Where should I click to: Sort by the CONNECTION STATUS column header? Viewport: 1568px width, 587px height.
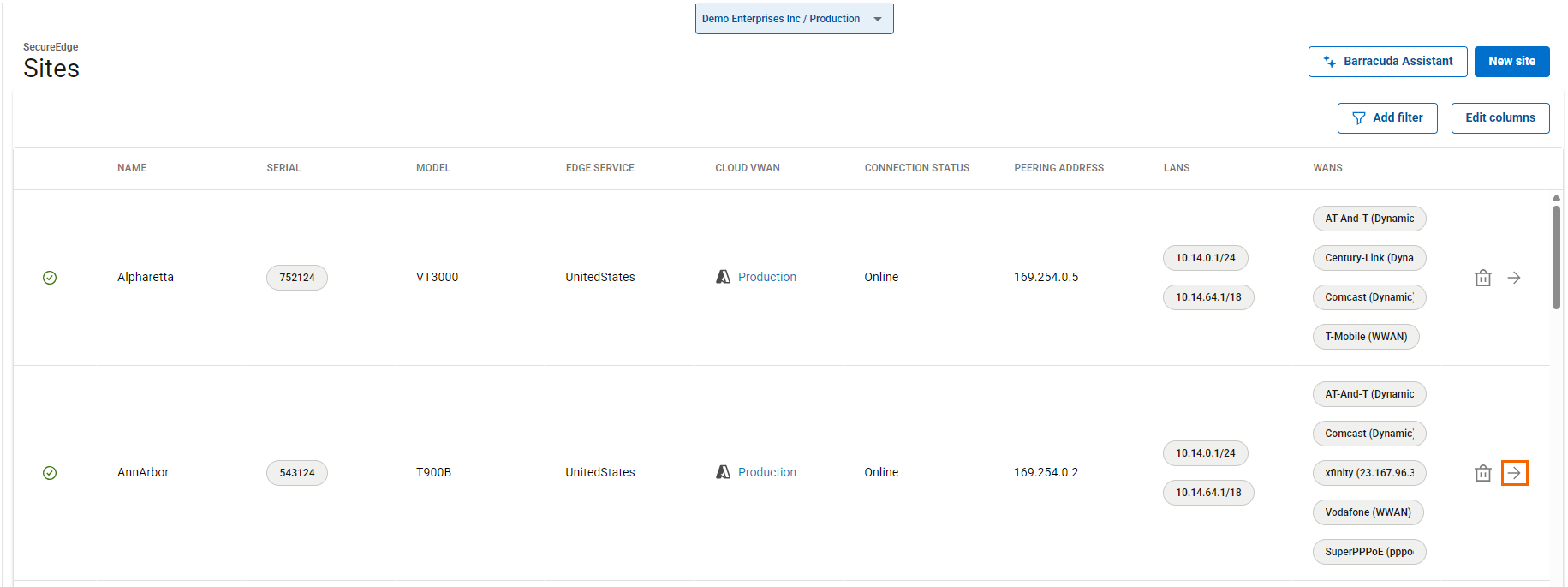tap(916, 168)
